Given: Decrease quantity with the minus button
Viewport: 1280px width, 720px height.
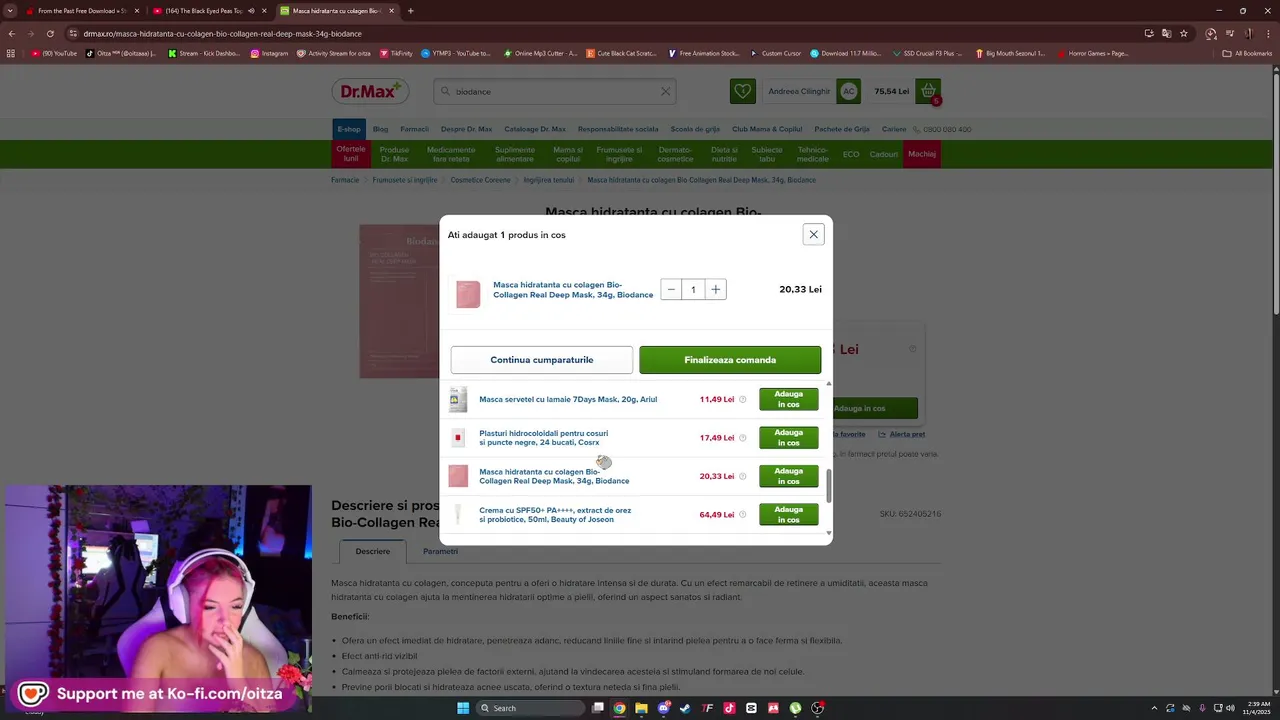Looking at the screenshot, I should point(671,290).
